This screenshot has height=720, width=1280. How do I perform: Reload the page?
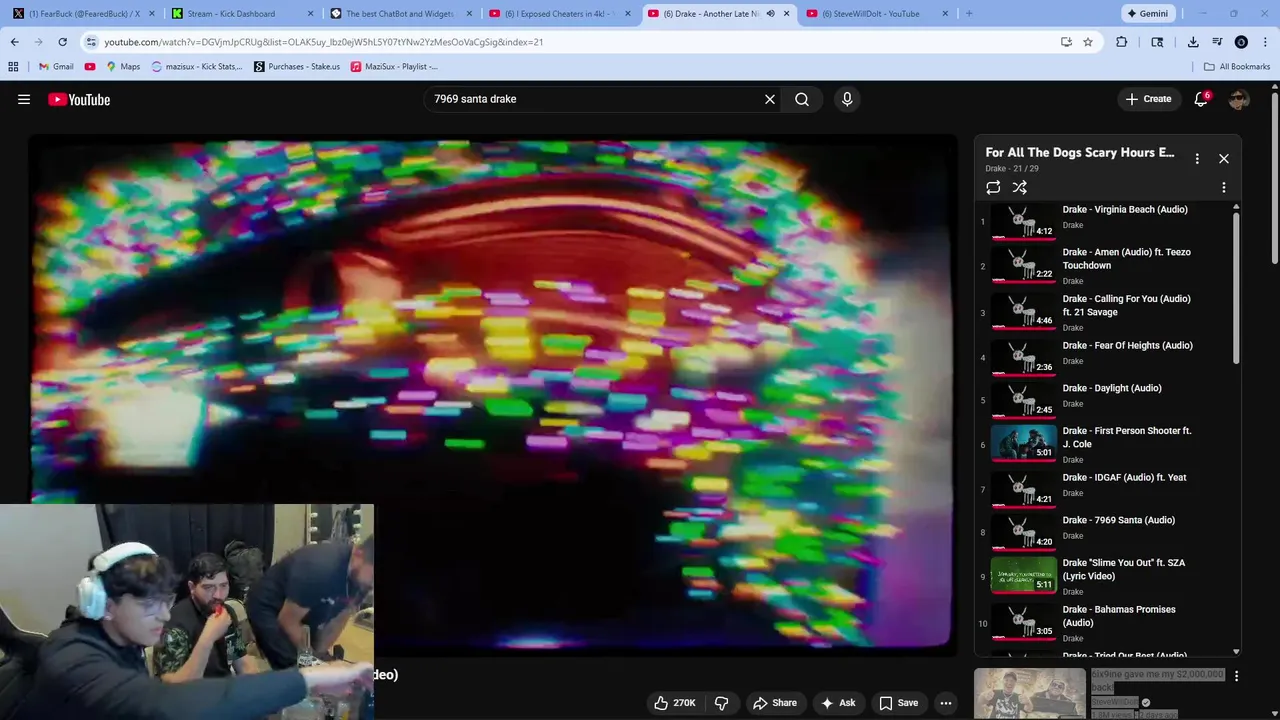(x=62, y=42)
